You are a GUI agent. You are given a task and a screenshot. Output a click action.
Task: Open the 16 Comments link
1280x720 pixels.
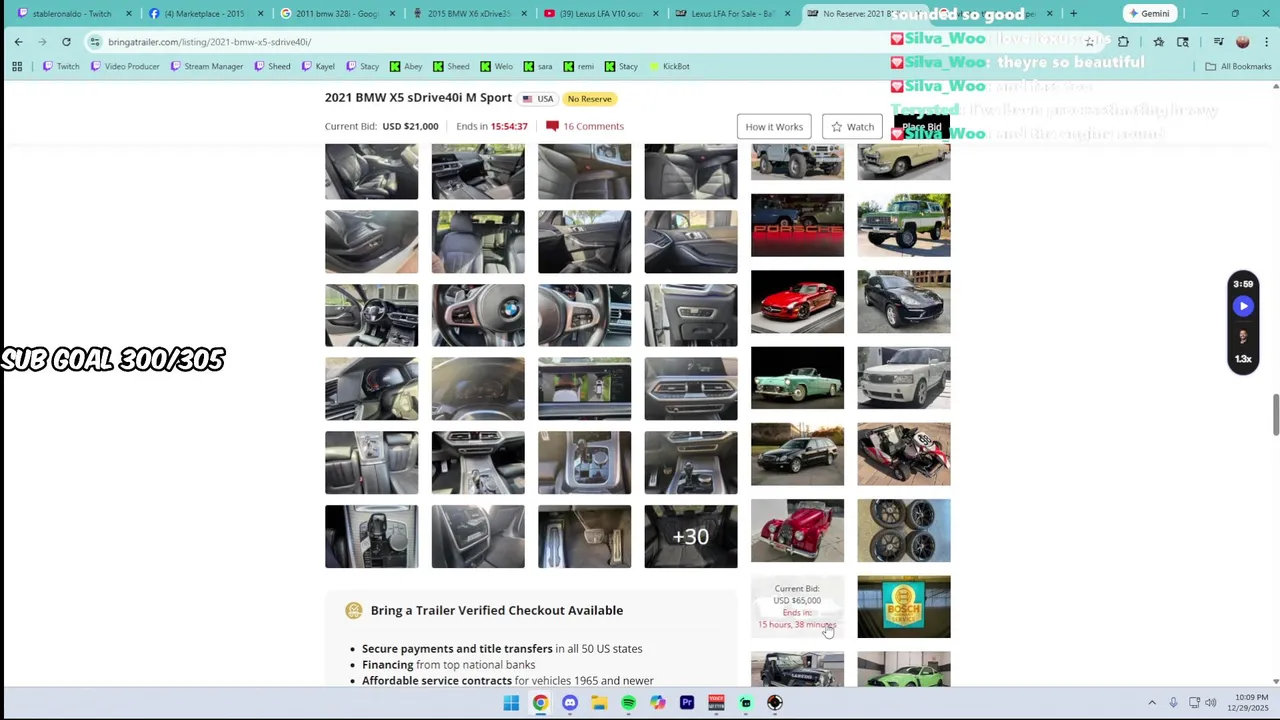585,126
